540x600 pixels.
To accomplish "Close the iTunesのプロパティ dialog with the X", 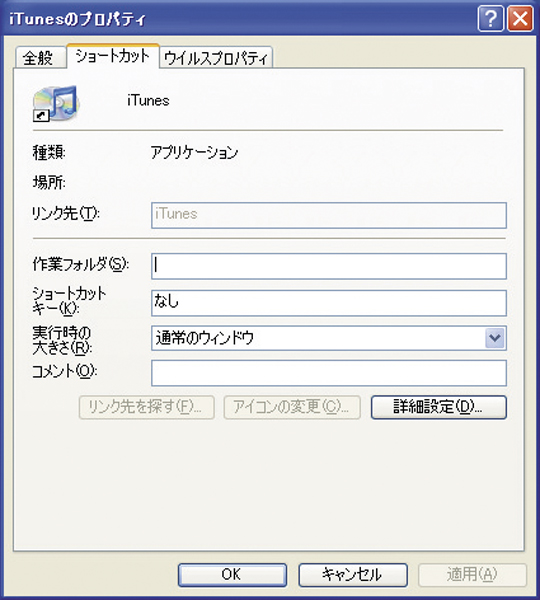I will (520, 18).
